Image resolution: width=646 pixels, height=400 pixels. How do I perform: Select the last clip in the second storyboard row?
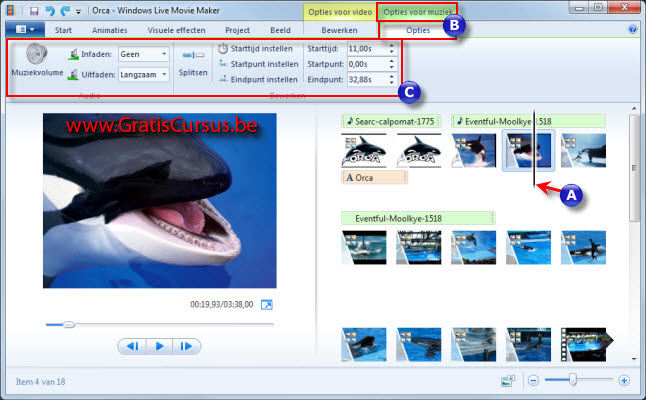click(x=583, y=247)
